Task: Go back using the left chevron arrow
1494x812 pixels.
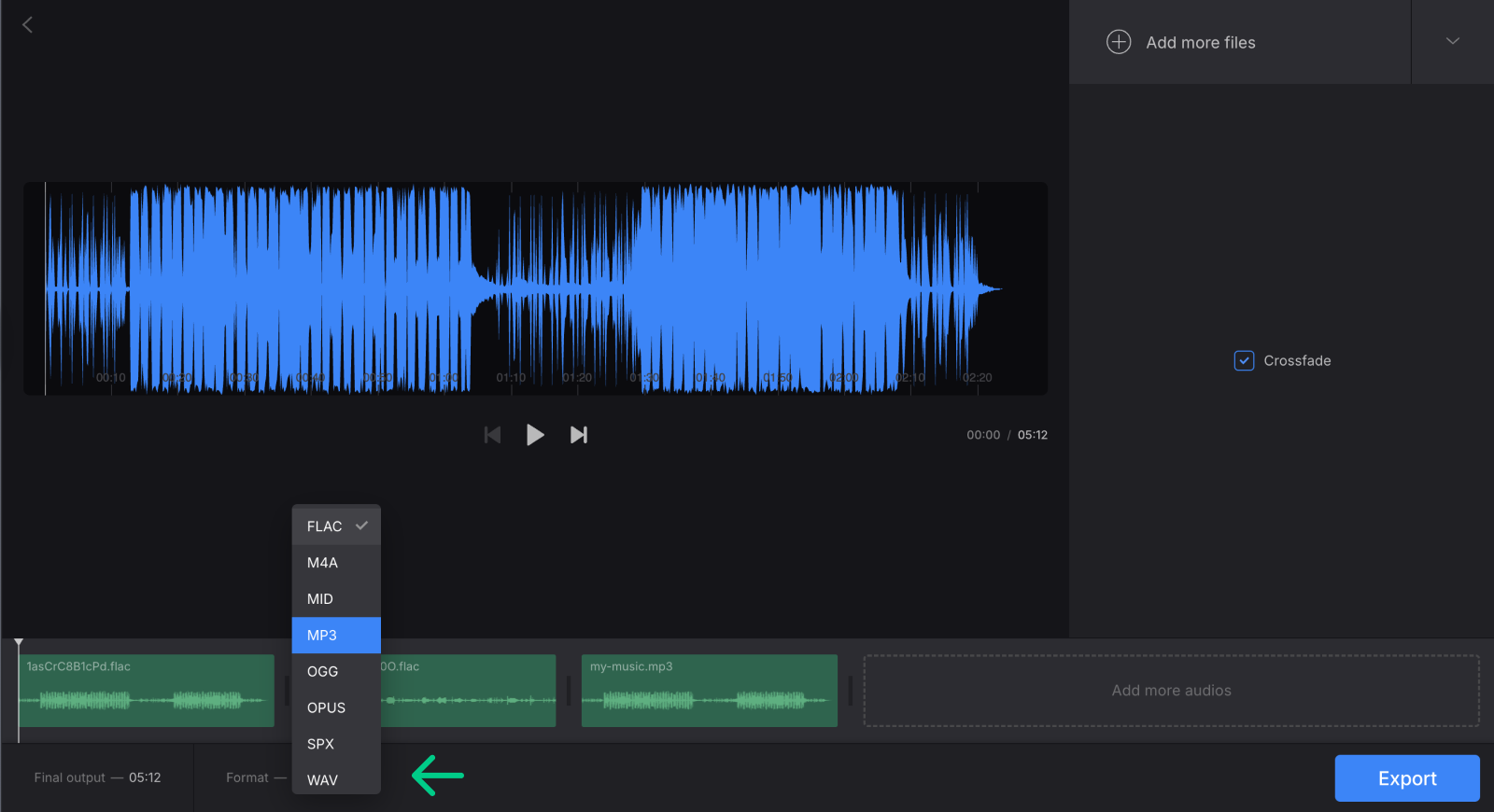Action: tap(27, 24)
